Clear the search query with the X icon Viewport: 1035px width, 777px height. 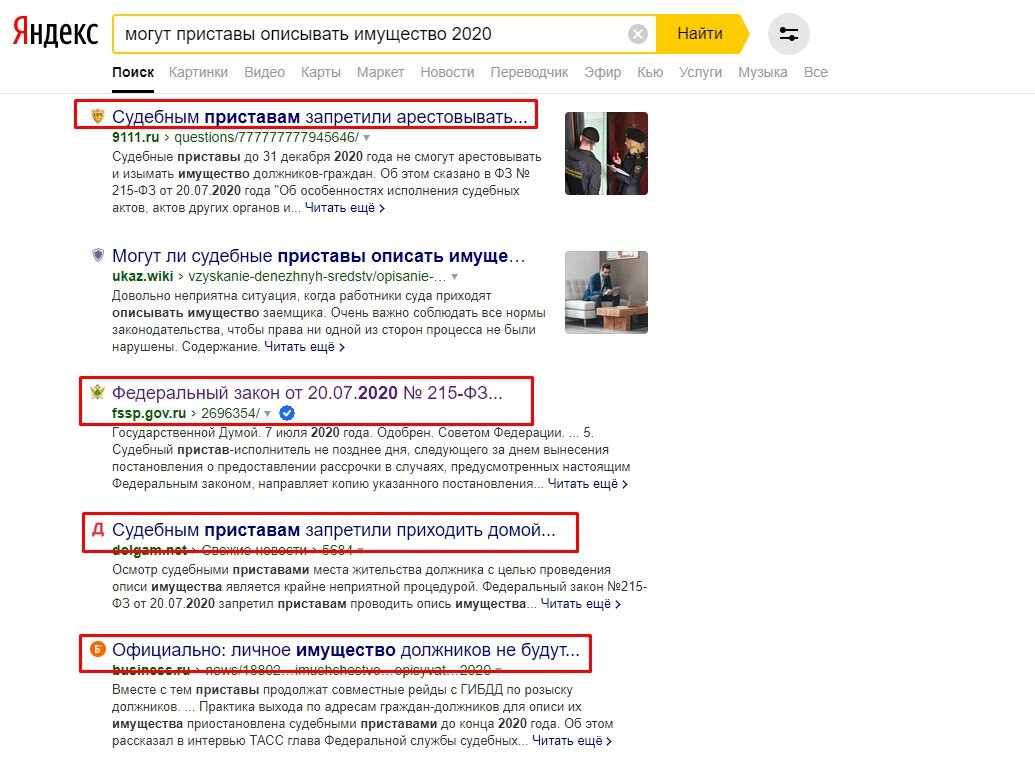638,34
